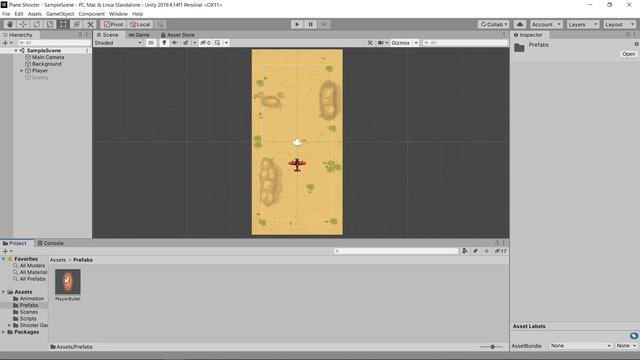Select the Rect transform tool

[63, 24]
